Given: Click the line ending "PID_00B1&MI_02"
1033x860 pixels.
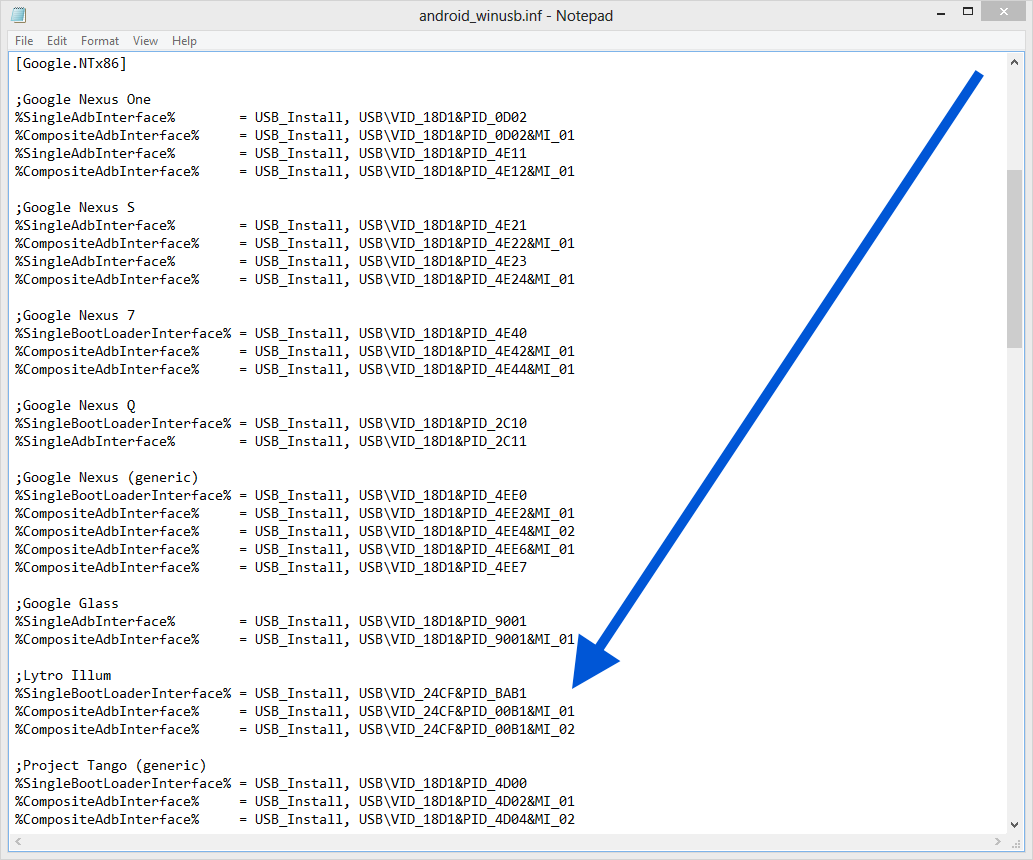Looking at the screenshot, I should click(294, 730).
